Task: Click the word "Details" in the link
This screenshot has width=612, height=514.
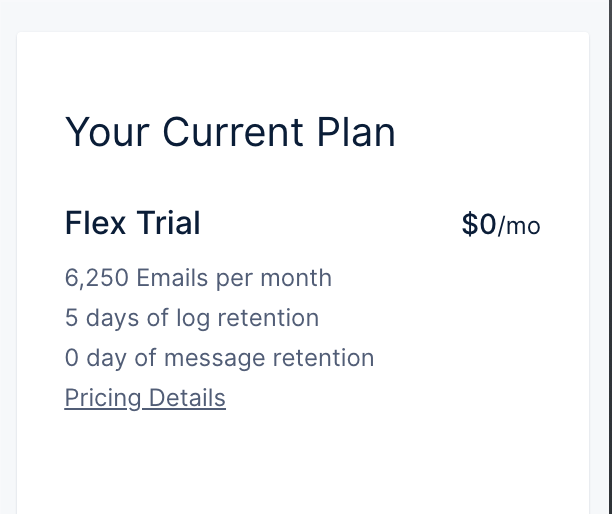Action: coord(187,397)
